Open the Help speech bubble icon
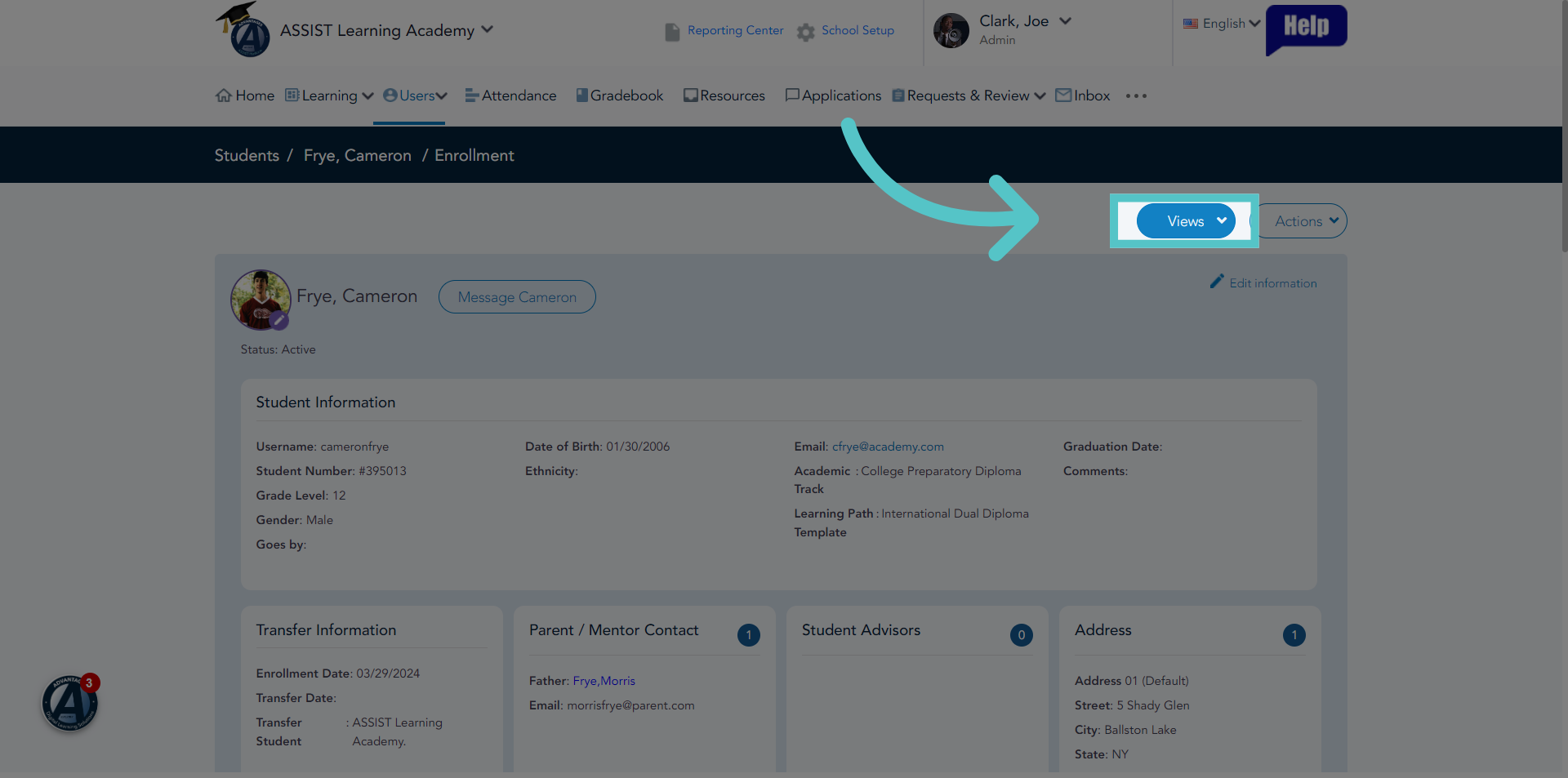This screenshot has width=1568, height=778. (1306, 29)
